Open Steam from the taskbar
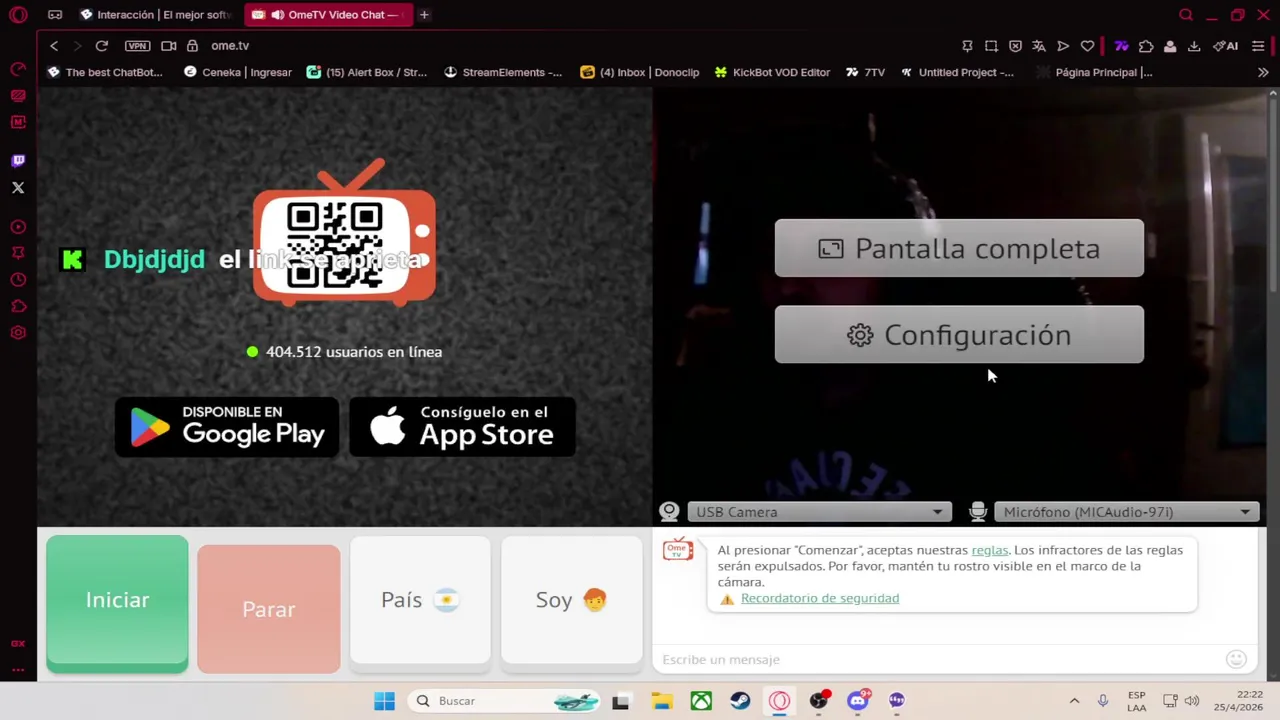1280x720 pixels. point(740,701)
